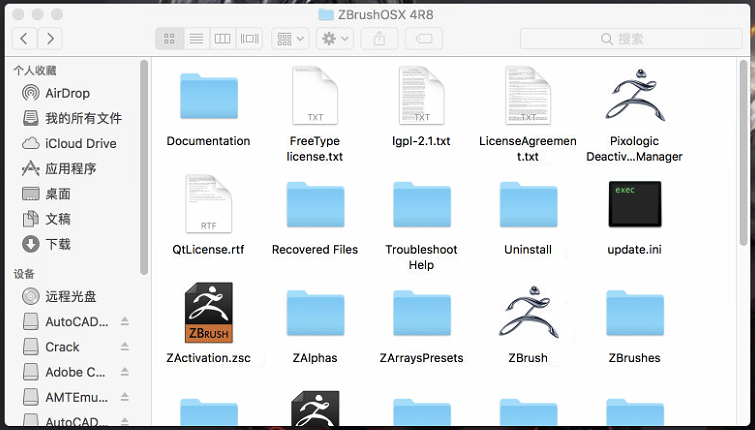Click the ZBrushOSX 4R8 title folder icon
The image size is (755, 430).
[x=326, y=14]
